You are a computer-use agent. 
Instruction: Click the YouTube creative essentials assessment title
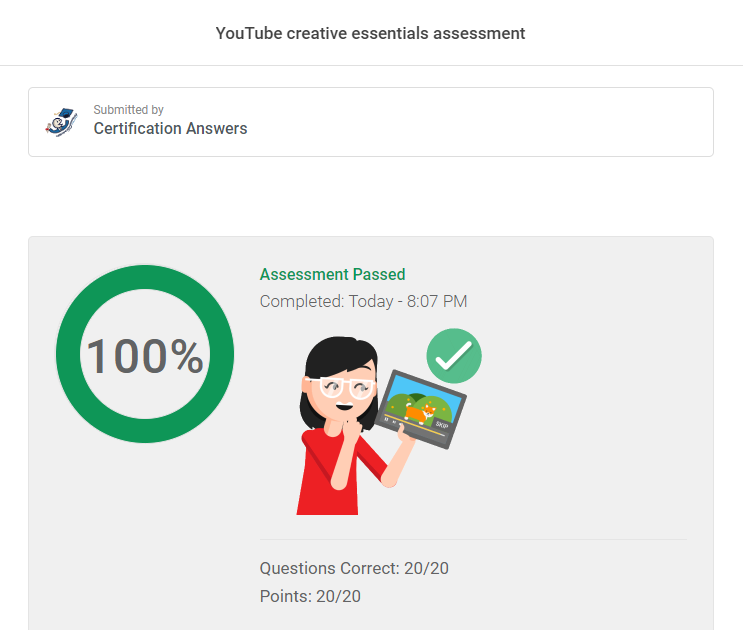point(370,33)
